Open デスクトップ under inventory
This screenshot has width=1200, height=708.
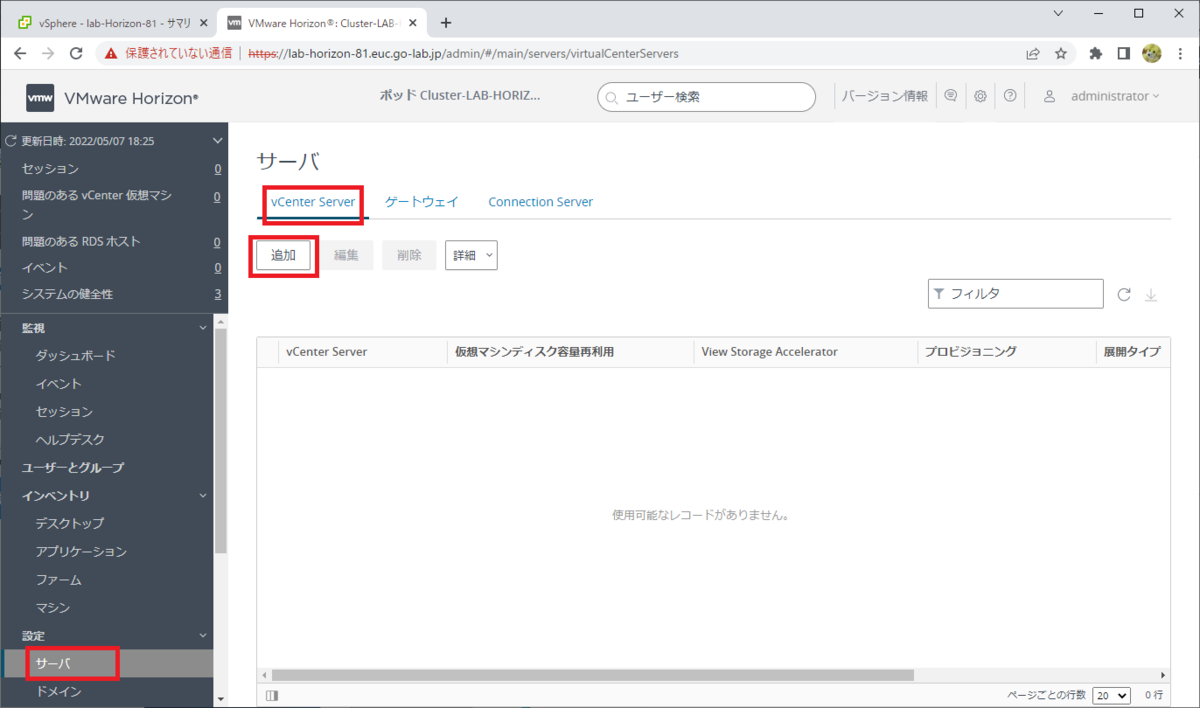70,523
